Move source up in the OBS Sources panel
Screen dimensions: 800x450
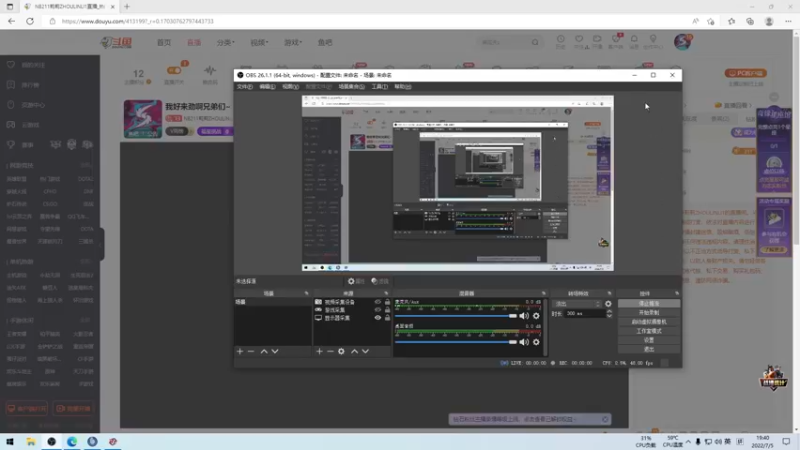355,352
